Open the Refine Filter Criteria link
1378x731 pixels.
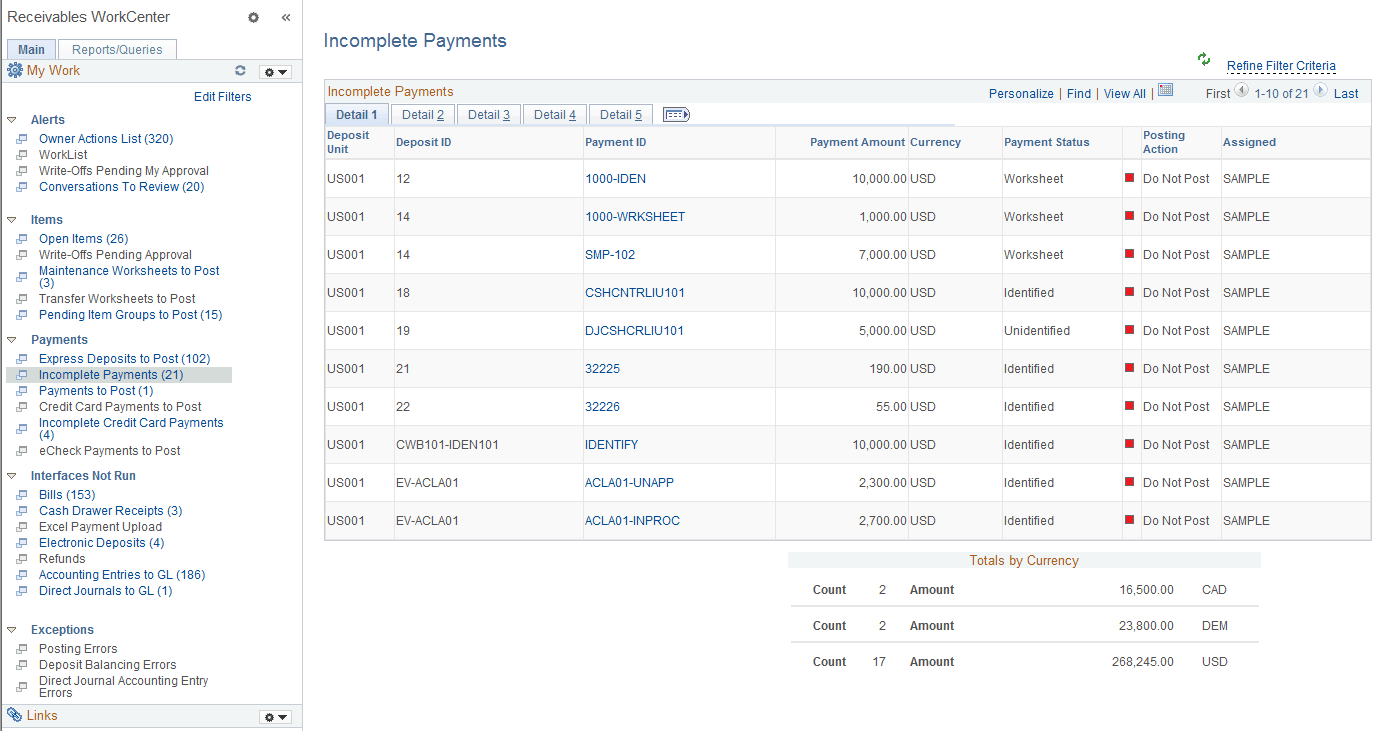point(1281,65)
